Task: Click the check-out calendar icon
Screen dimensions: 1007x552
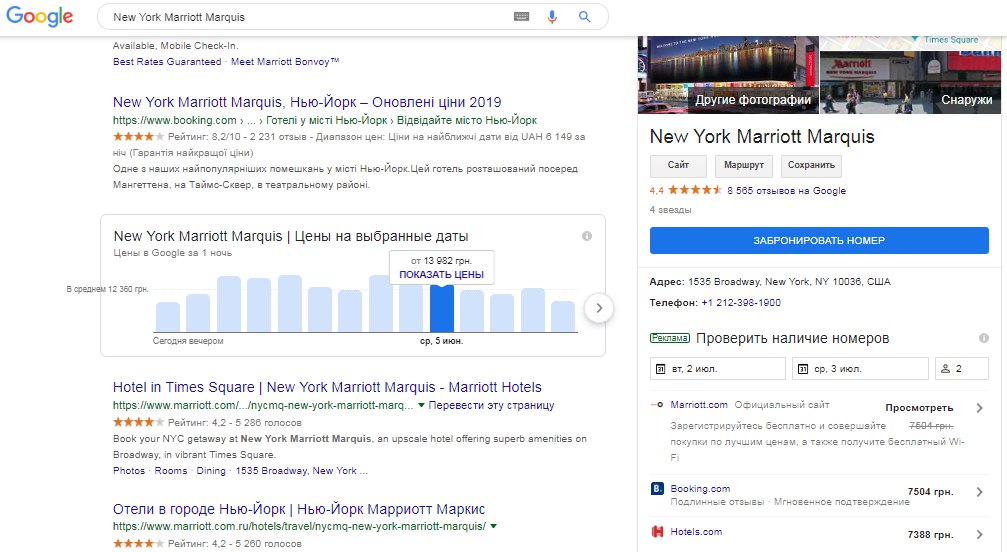Action: [803, 369]
